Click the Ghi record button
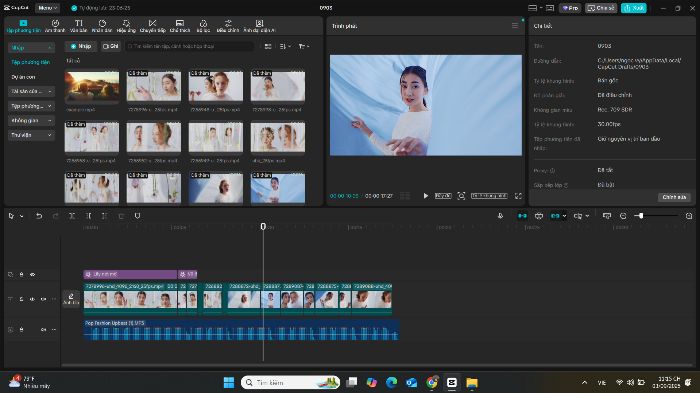700x393 pixels. click(110, 46)
